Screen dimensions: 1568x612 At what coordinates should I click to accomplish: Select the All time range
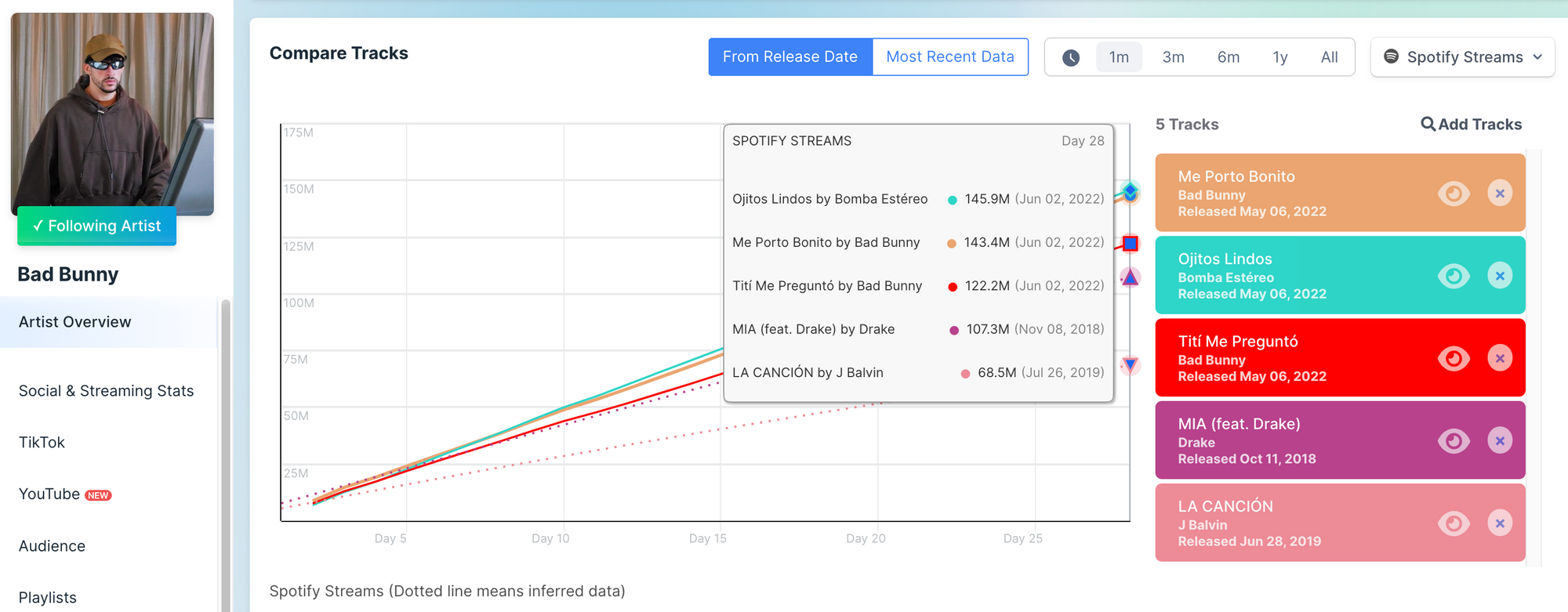(1330, 57)
